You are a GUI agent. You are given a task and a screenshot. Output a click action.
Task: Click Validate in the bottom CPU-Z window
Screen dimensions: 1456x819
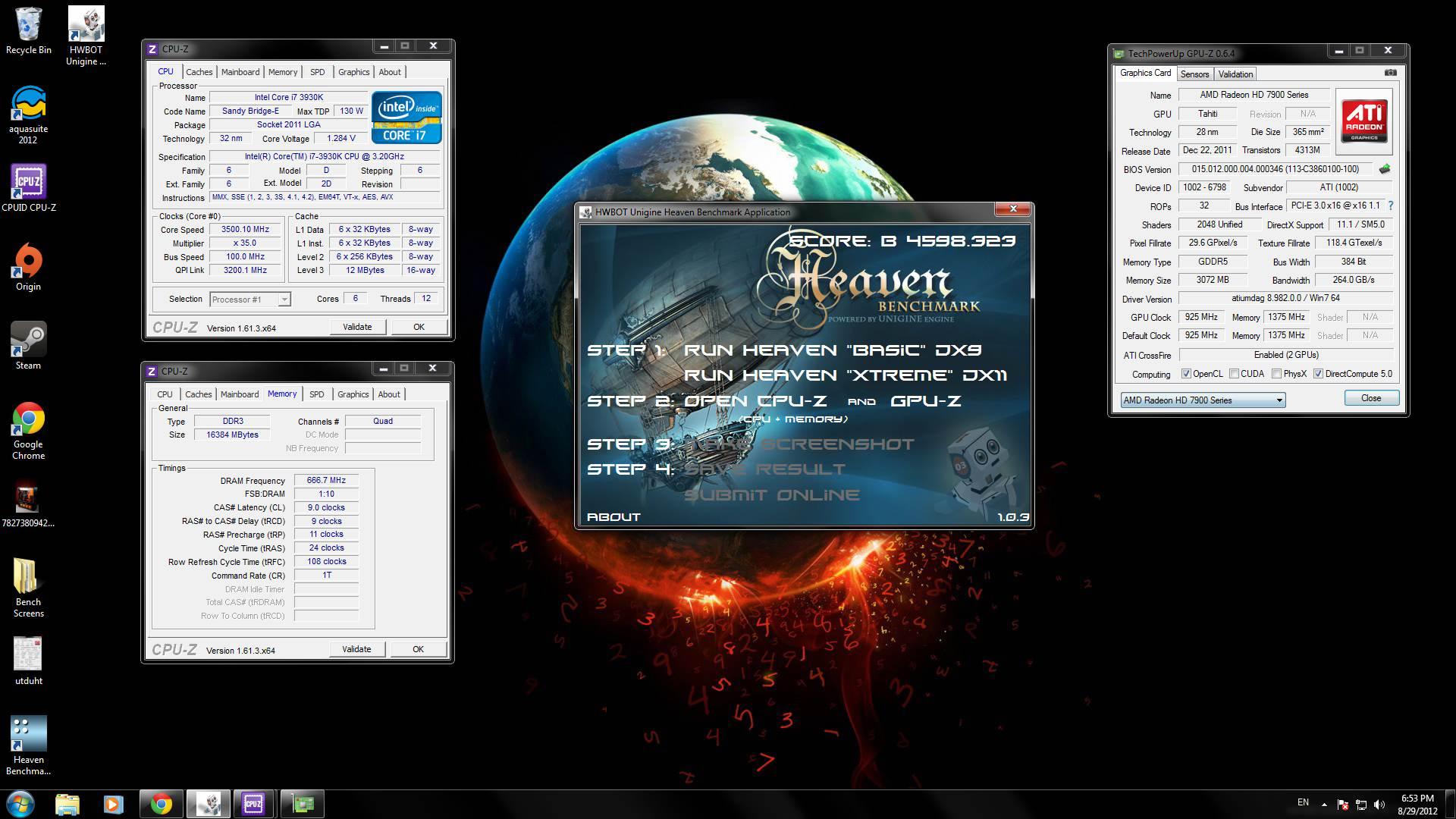click(356, 649)
